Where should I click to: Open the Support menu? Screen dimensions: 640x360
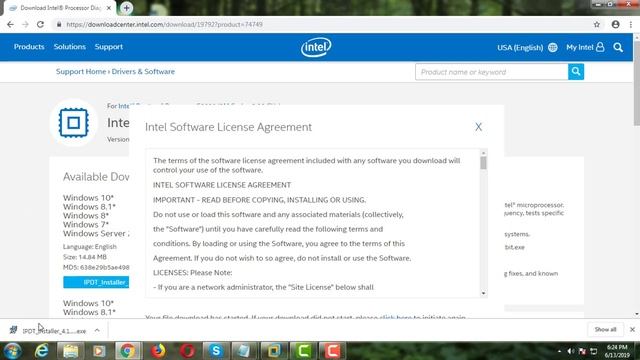point(109,47)
